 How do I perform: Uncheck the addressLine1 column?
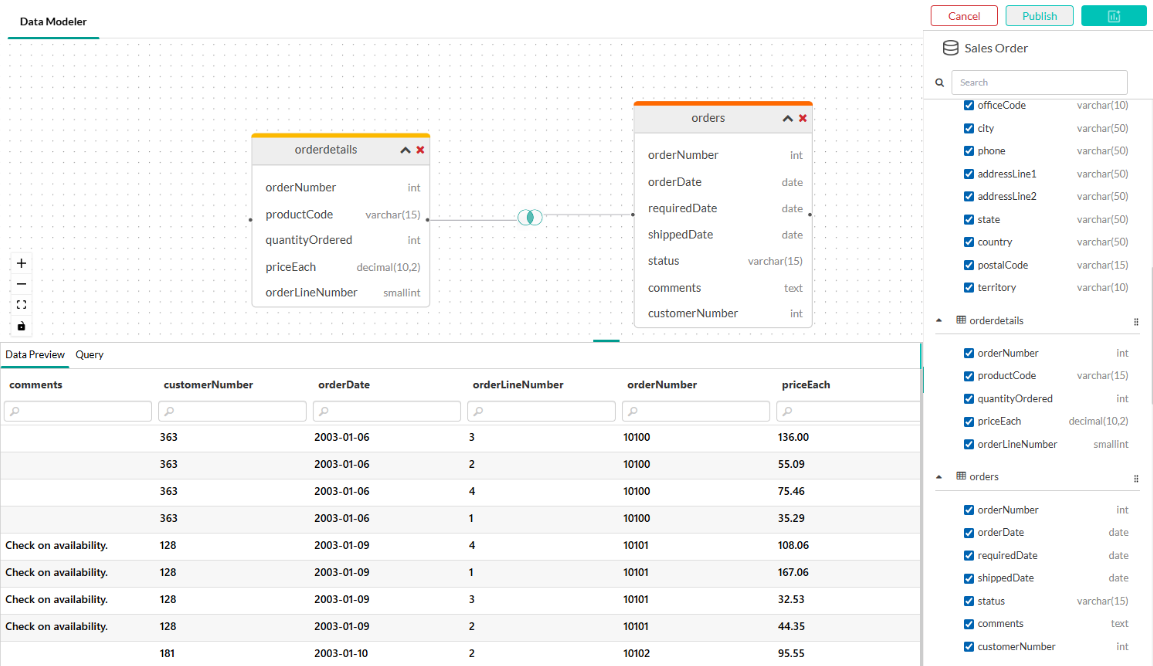coord(968,174)
